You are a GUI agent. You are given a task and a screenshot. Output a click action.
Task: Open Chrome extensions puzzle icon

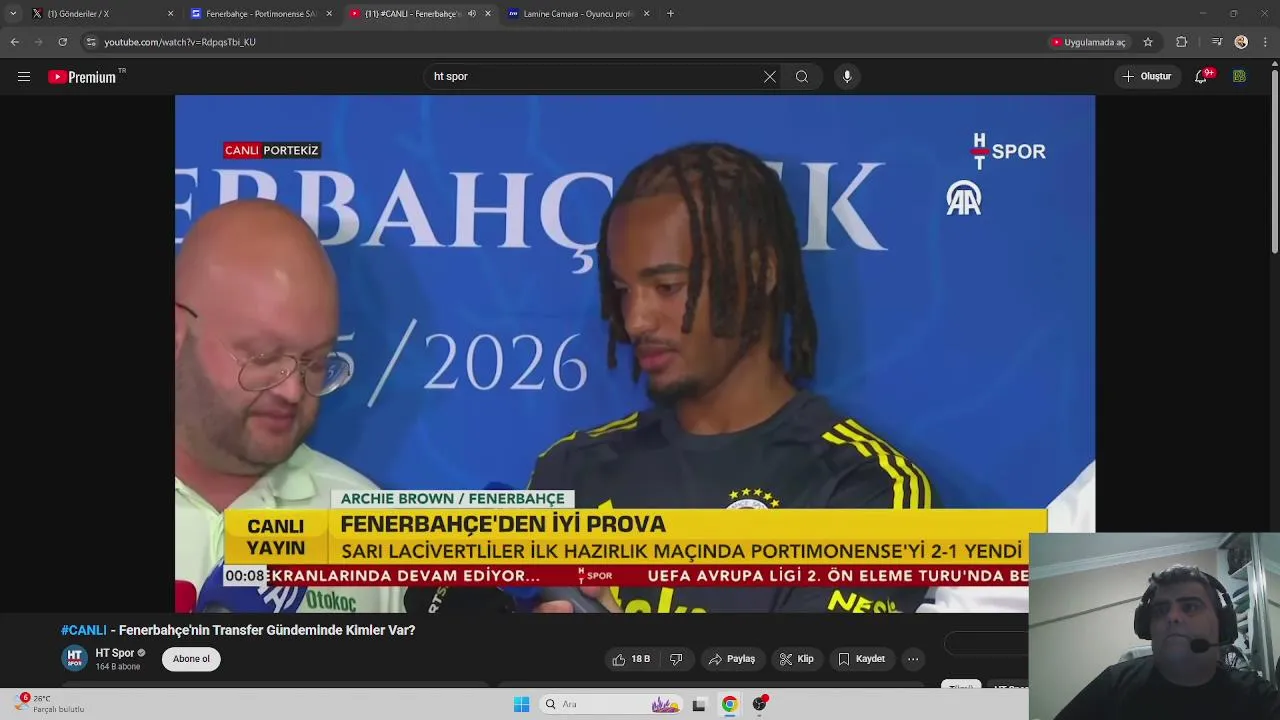[1181, 42]
